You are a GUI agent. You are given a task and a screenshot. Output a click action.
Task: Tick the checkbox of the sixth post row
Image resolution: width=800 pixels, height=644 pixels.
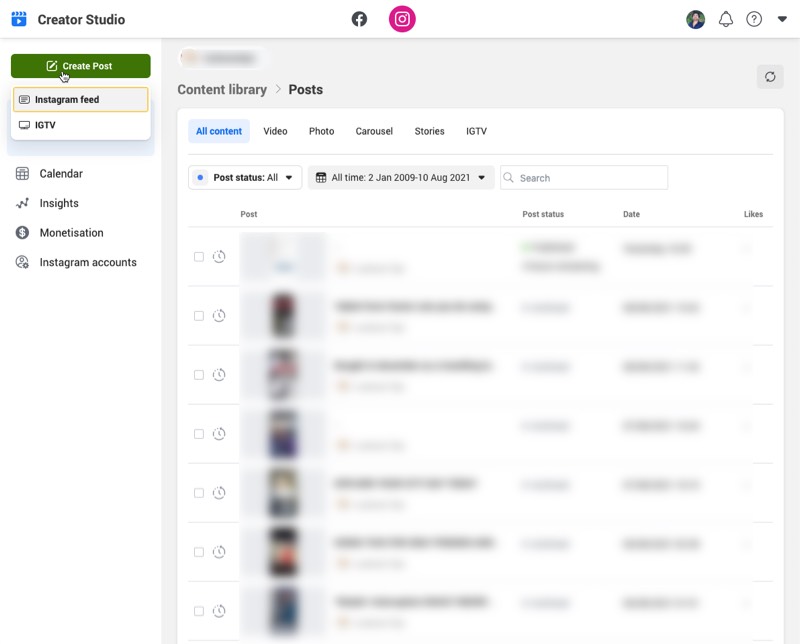coord(199,552)
